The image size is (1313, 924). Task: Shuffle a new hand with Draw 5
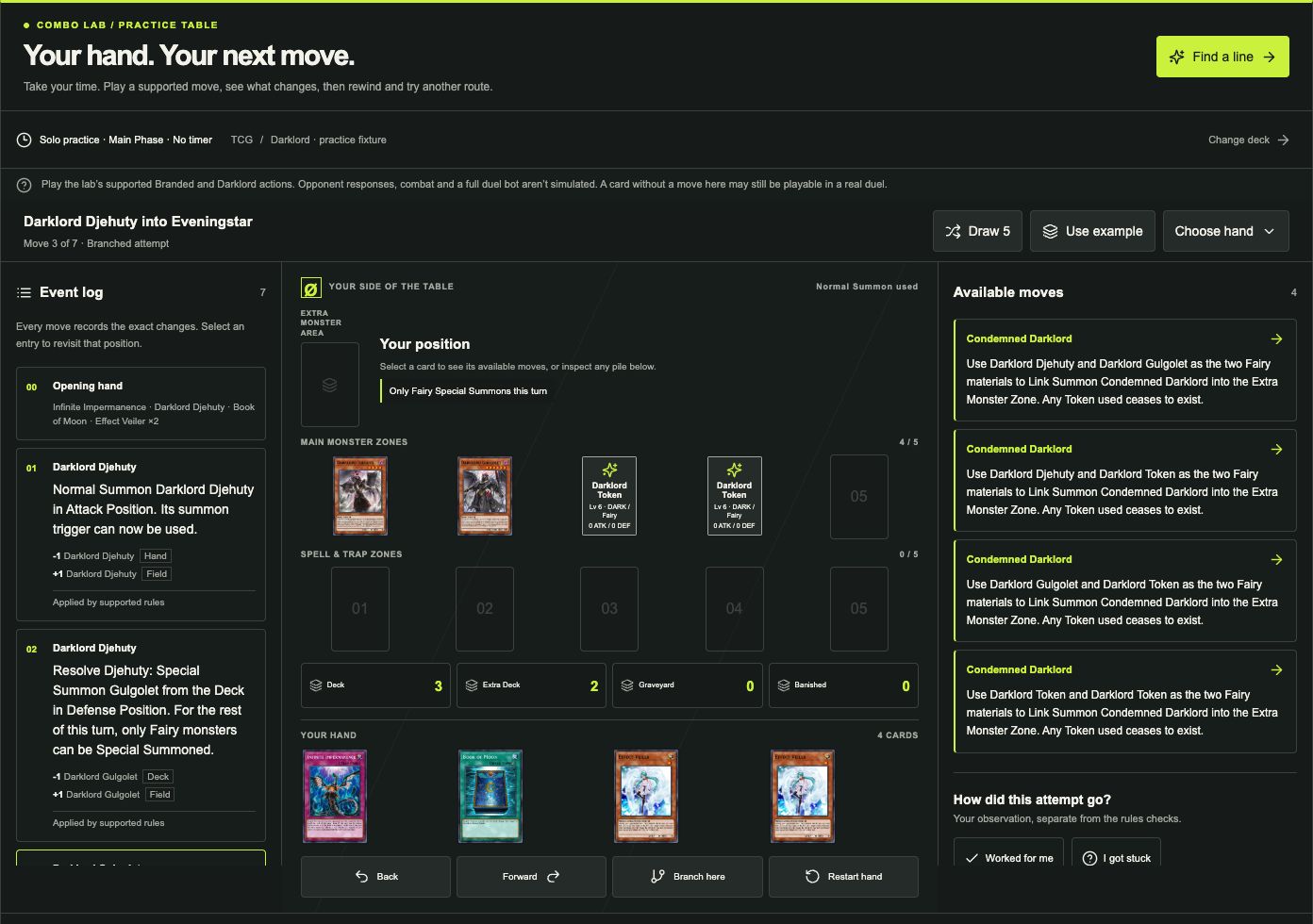[977, 231]
